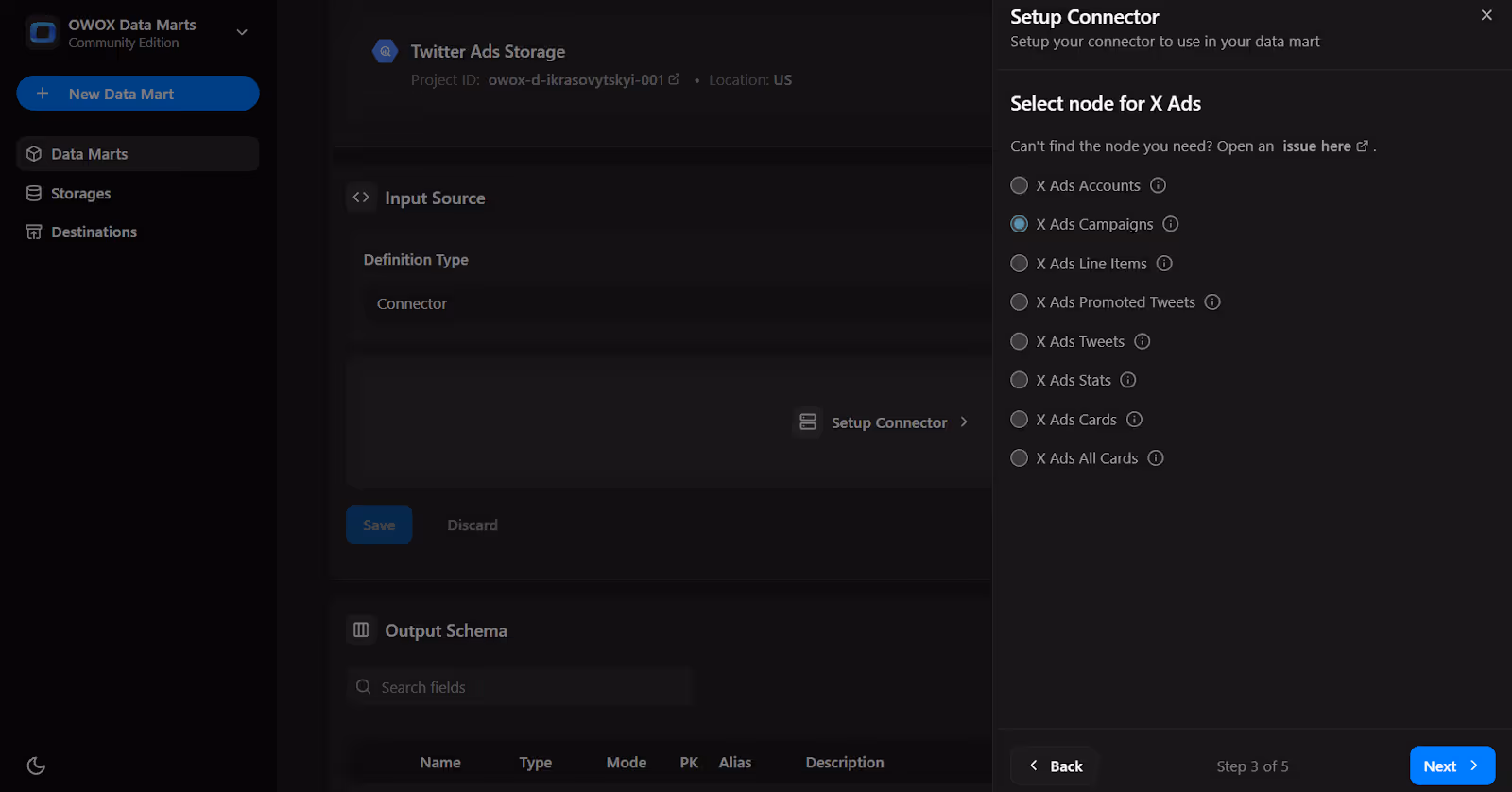Show info for X Ads Campaigns
The image size is (1512, 792).
pos(1170,224)
